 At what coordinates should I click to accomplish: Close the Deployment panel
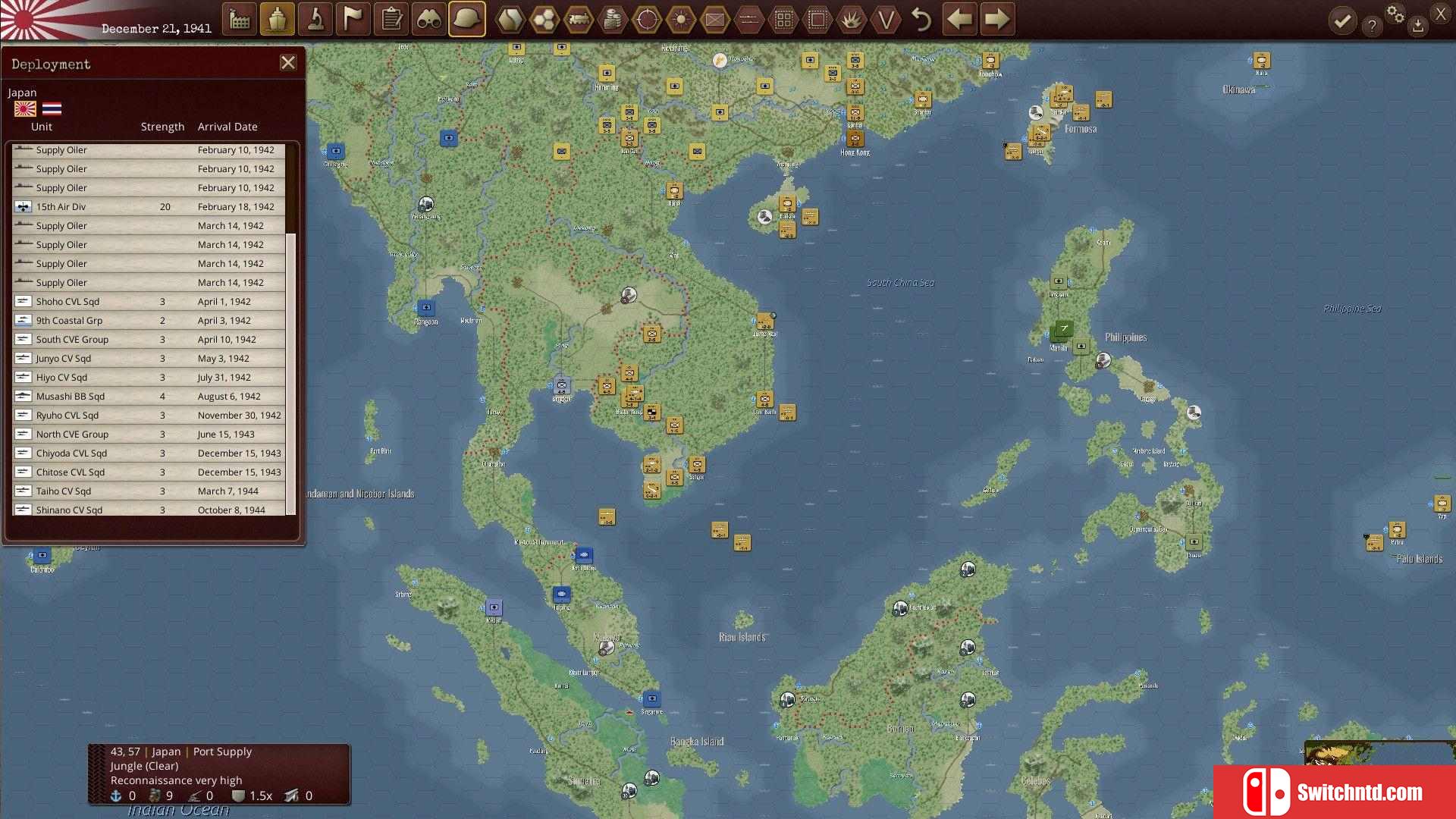point(288,63)
